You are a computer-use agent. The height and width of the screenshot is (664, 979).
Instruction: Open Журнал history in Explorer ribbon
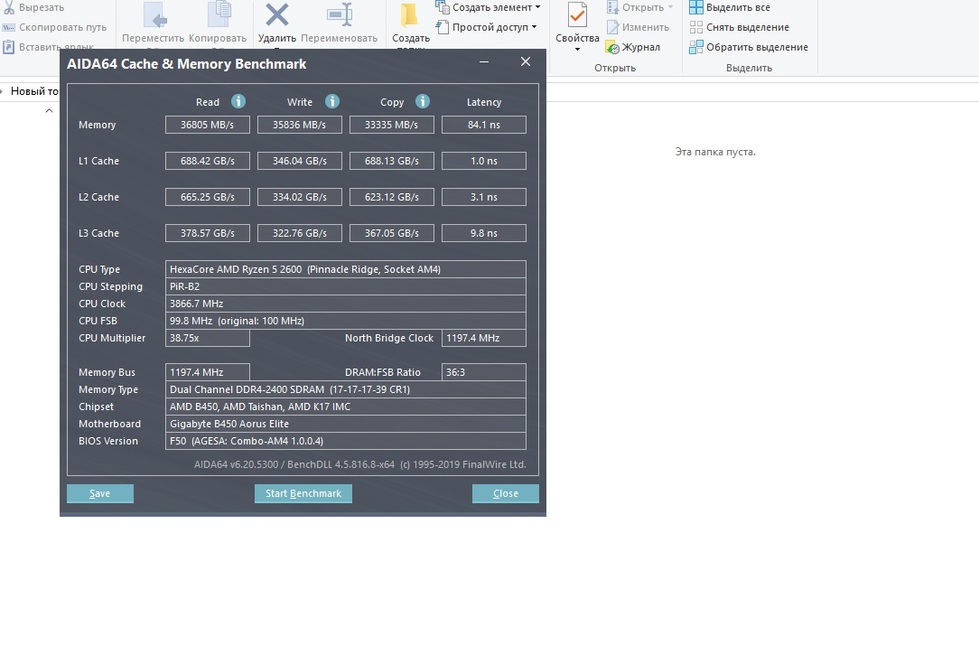(632, 47)
